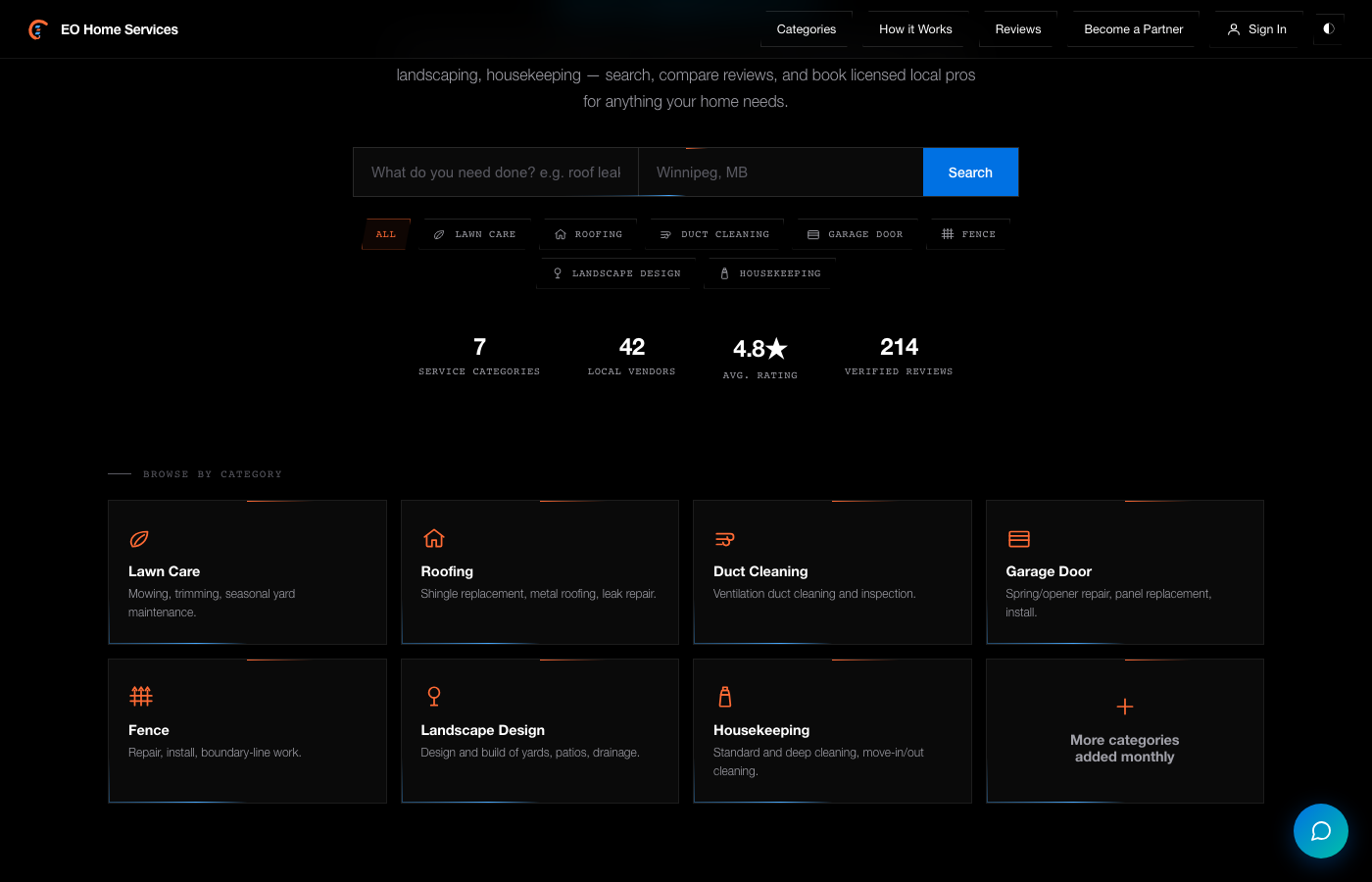1372x882 pixels.
Task: Focus the 'What do you need done' field
Action: 496,172
